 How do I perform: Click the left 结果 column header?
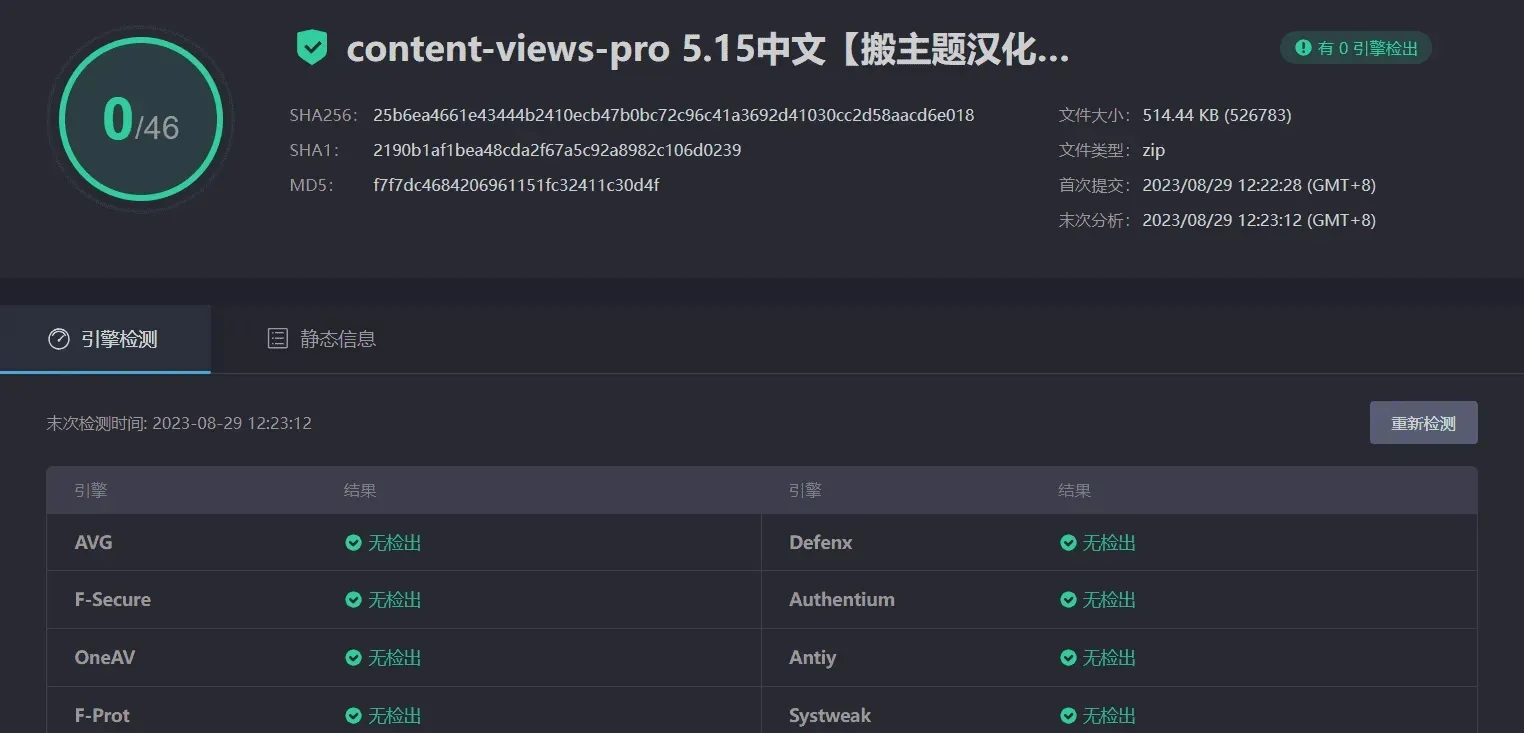[360, 491]
